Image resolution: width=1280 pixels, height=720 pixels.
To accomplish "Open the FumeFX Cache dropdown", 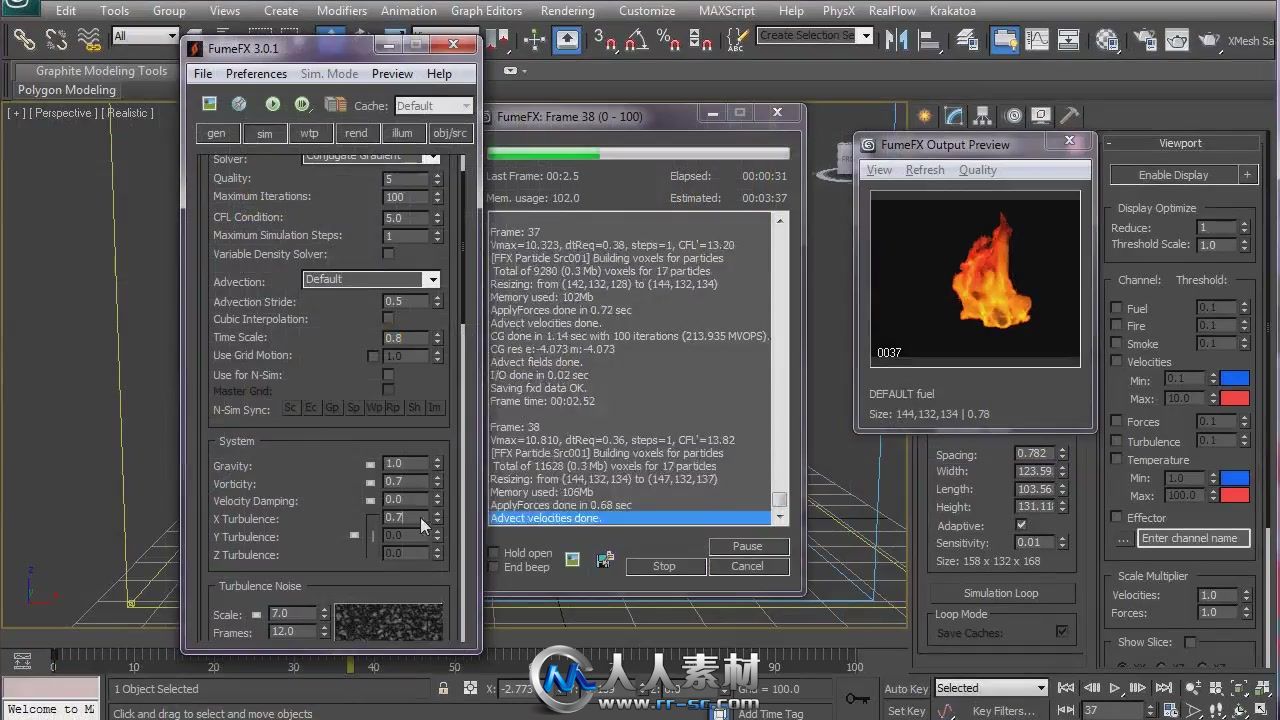I will tap(433, 105).
